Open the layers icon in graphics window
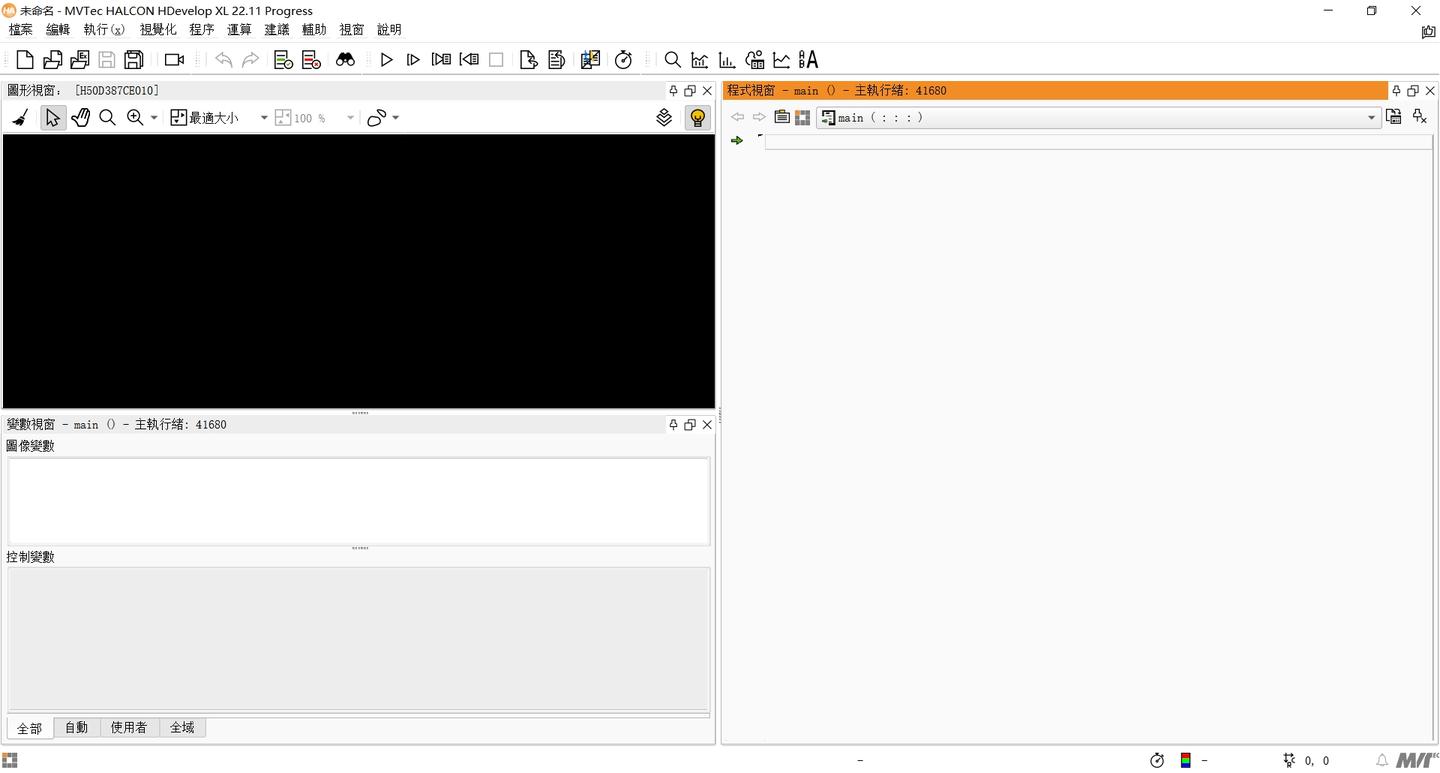 pyautogui.click(x=664, y=118)
